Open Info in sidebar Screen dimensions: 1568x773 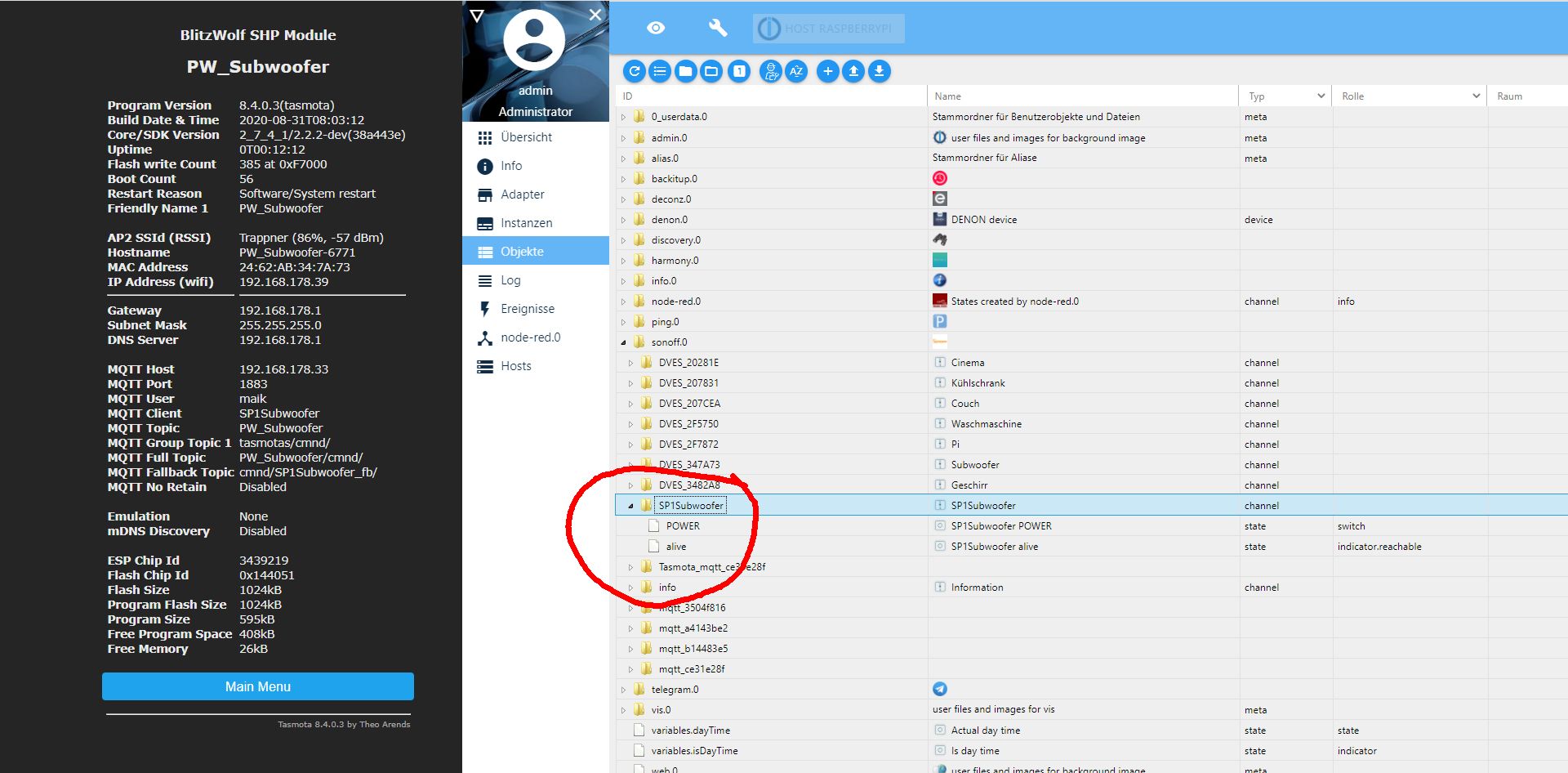coord(536,166)
